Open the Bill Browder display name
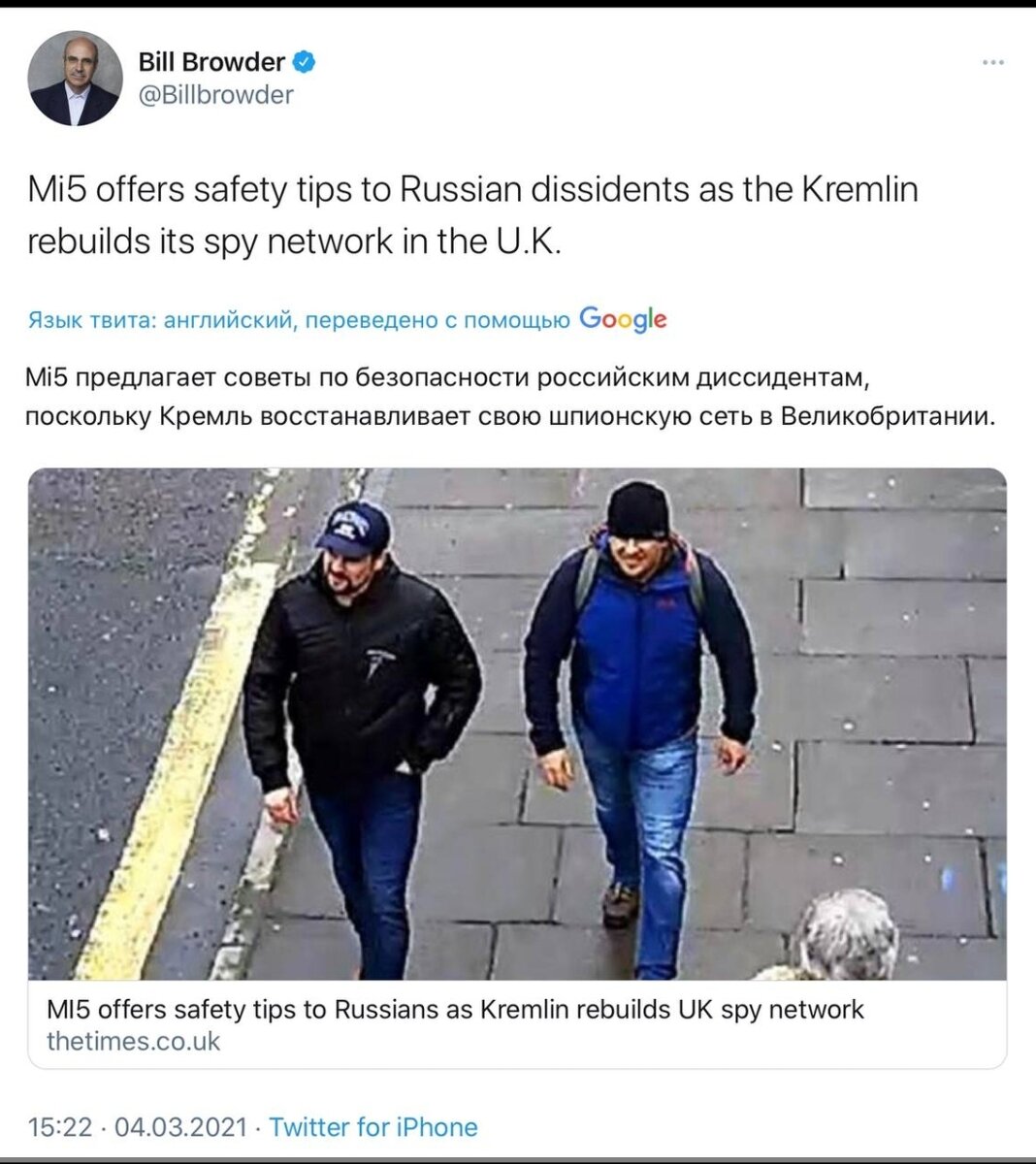 click(211, 62)
